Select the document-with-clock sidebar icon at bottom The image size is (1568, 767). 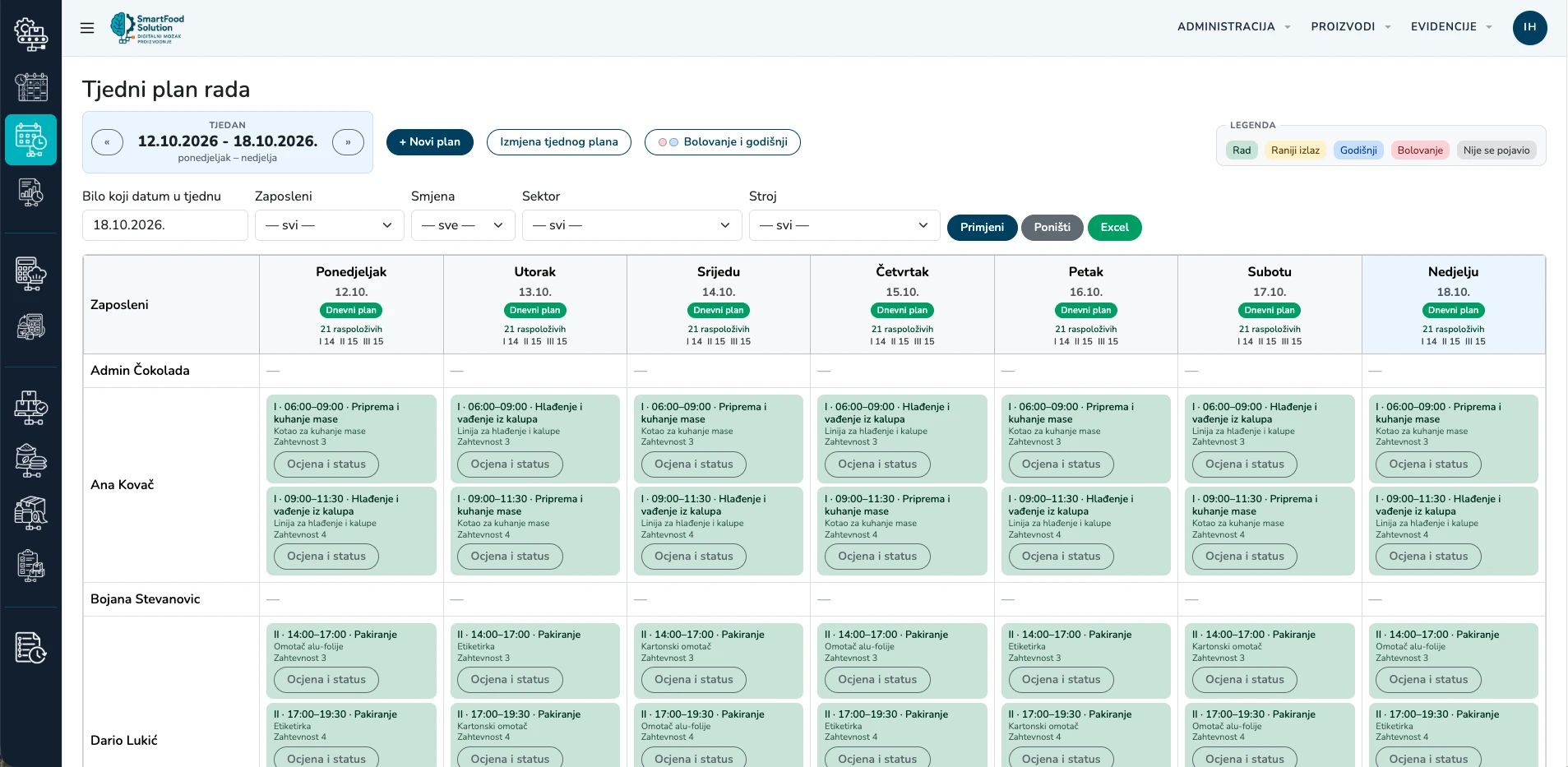pos(31,648)
